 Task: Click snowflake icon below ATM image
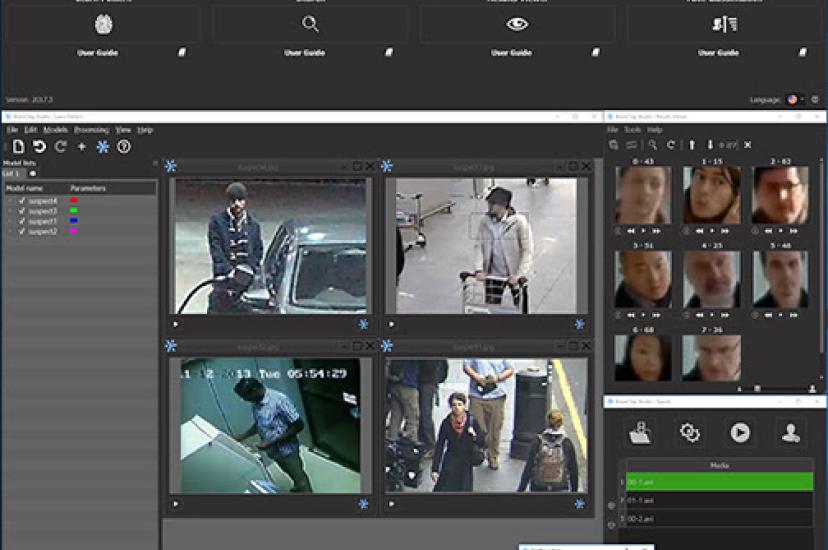(363, 504)
